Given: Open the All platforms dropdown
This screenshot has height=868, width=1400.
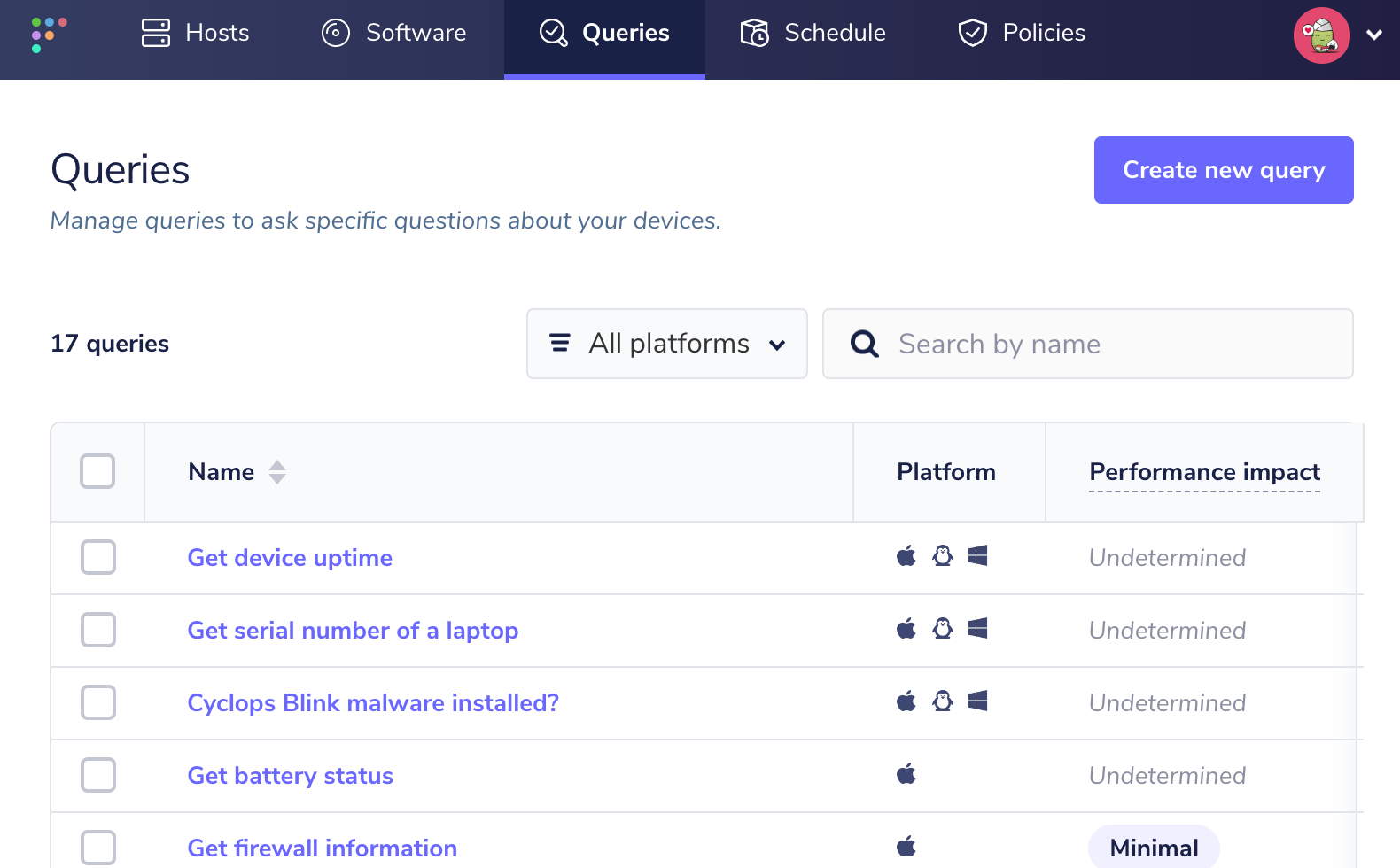Looking at the screenshot, I should tap(666, 344).
